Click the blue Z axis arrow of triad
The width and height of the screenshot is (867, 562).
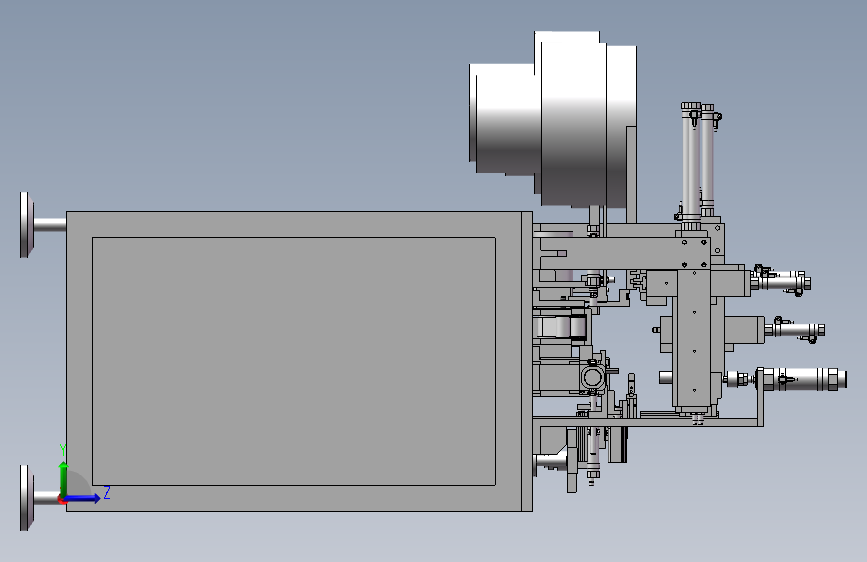tap(83, 498)
